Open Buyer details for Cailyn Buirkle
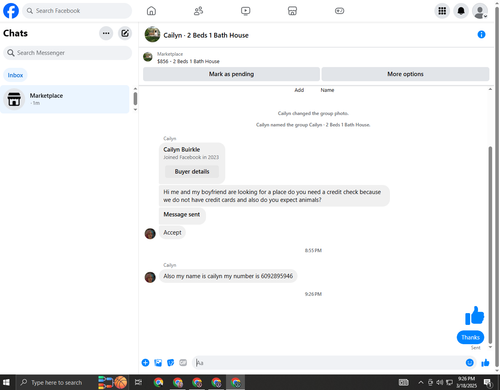Image resolution: width=500 pixels, height=390 pixels. click(192, 172)
